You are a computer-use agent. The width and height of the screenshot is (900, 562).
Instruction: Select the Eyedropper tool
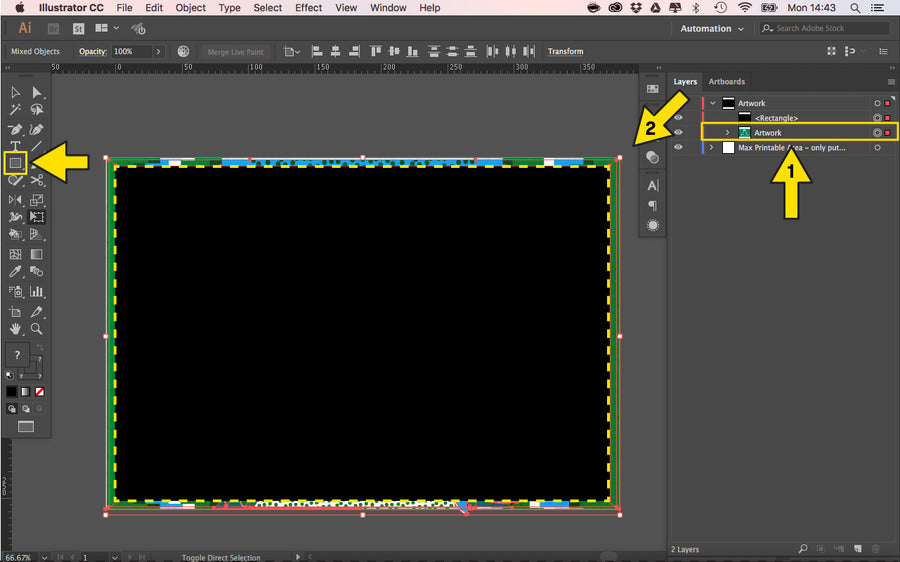(x=15, y=271)
